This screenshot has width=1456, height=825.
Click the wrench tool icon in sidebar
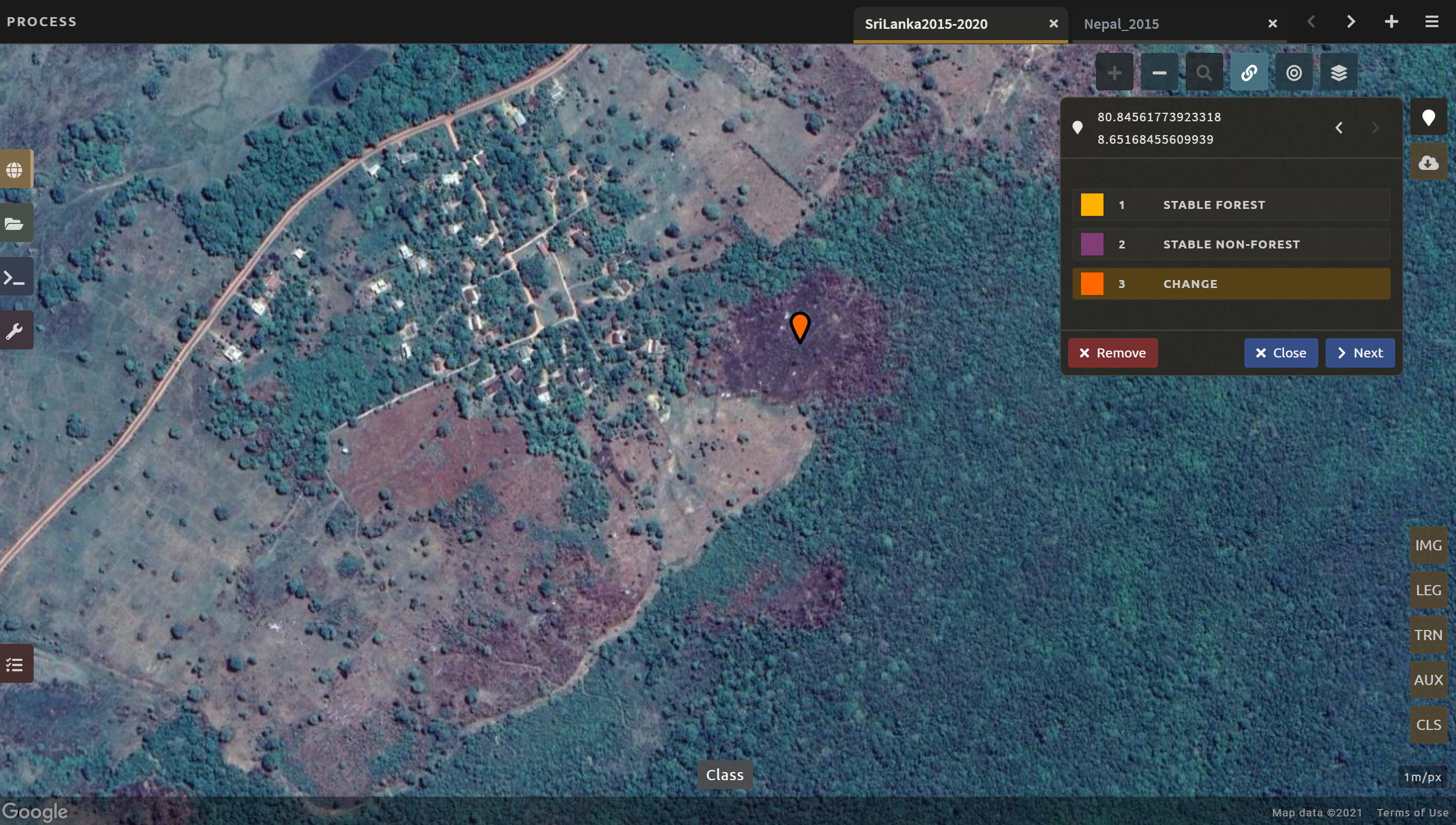[15, 329]
